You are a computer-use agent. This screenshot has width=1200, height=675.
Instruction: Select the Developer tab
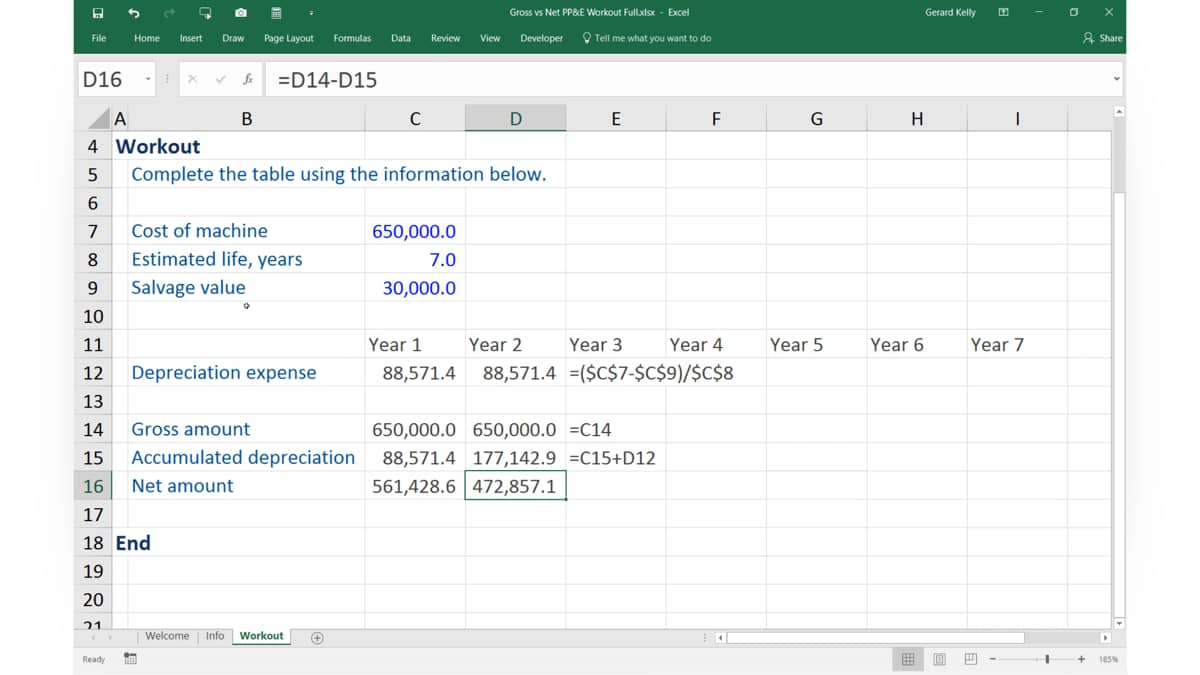pos(541,38)
